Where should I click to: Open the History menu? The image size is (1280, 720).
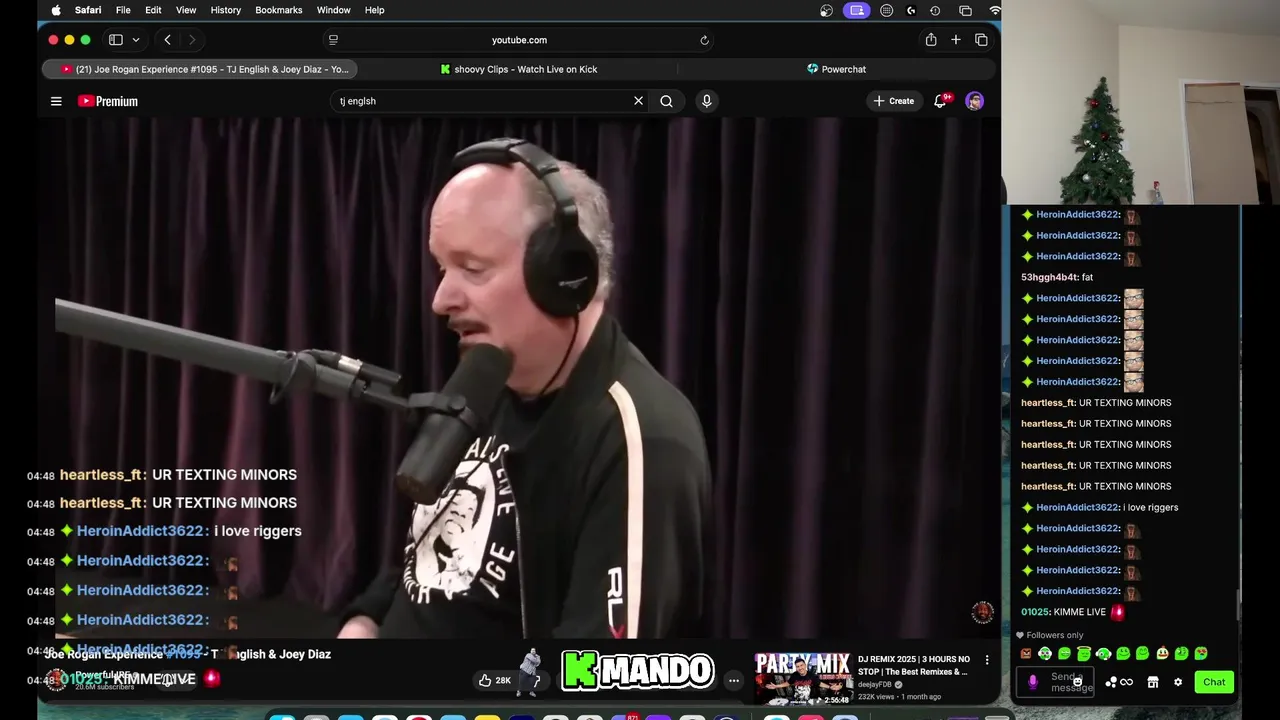tap(225, 10)
